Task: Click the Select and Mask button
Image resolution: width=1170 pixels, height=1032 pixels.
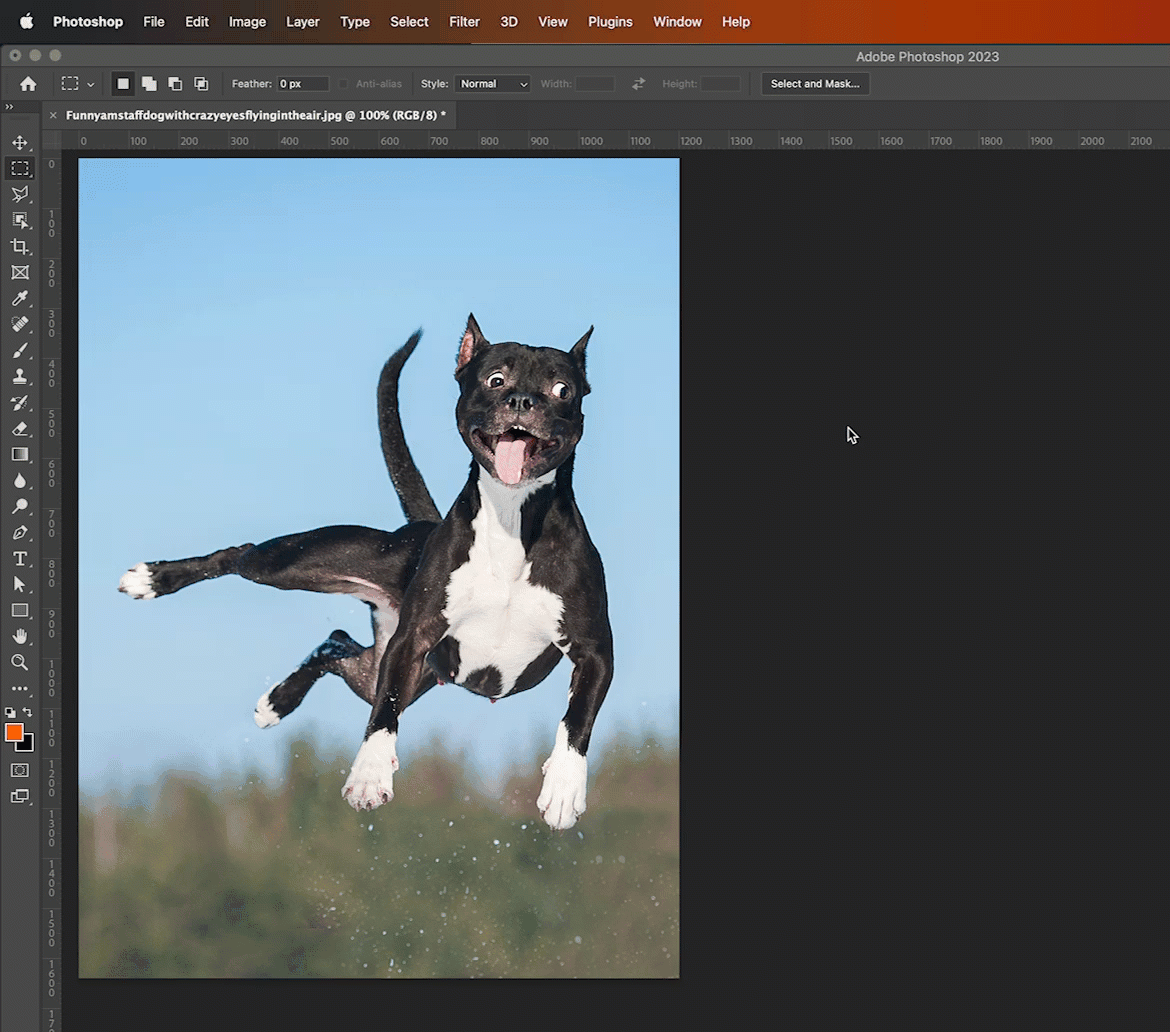Action: point(815,84)
